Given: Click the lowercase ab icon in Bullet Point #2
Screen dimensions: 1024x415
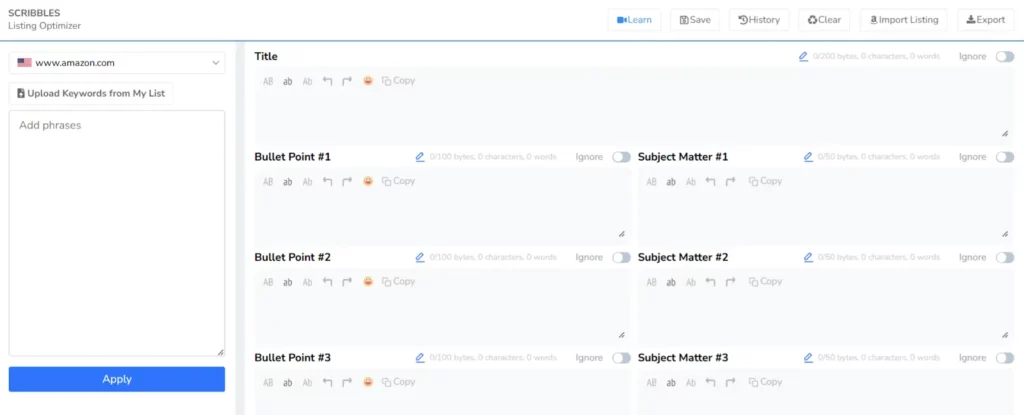Looking at the screenshot, I should (x=288, y=282).
